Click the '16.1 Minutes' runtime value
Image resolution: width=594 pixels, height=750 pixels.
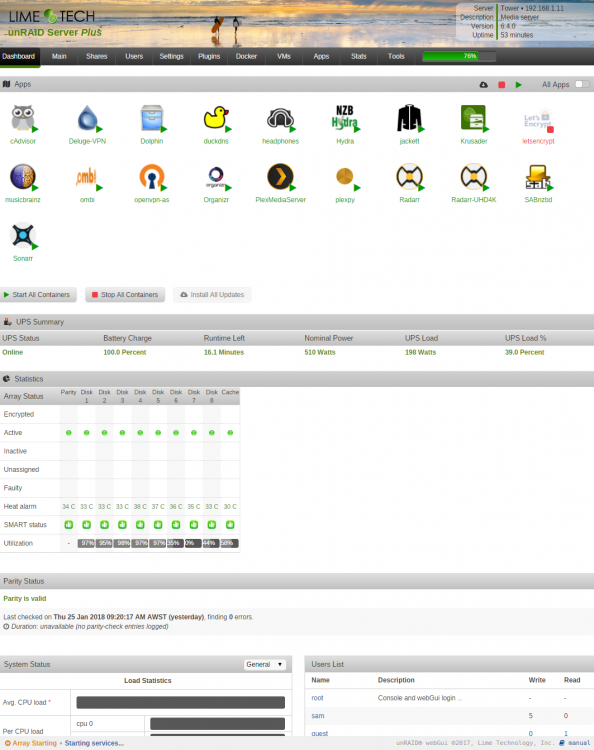click(224, 353)
